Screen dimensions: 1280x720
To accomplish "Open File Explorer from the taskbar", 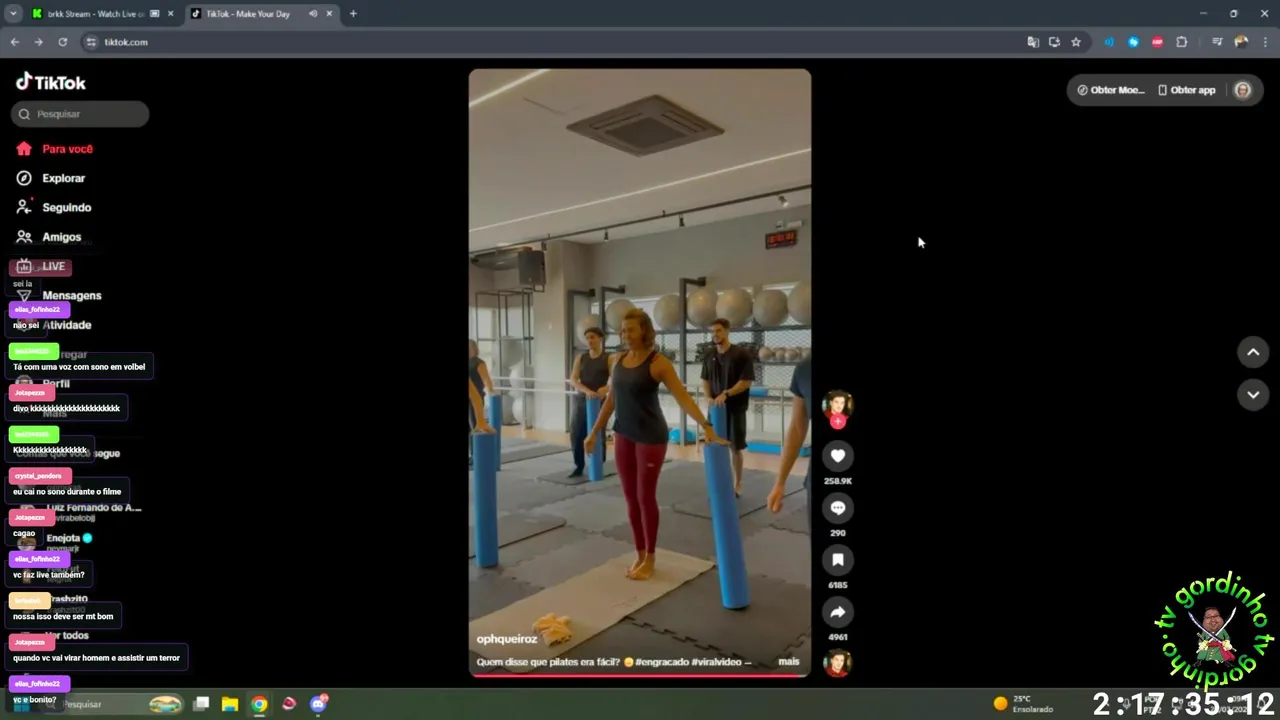I will [x=230, y=704].
